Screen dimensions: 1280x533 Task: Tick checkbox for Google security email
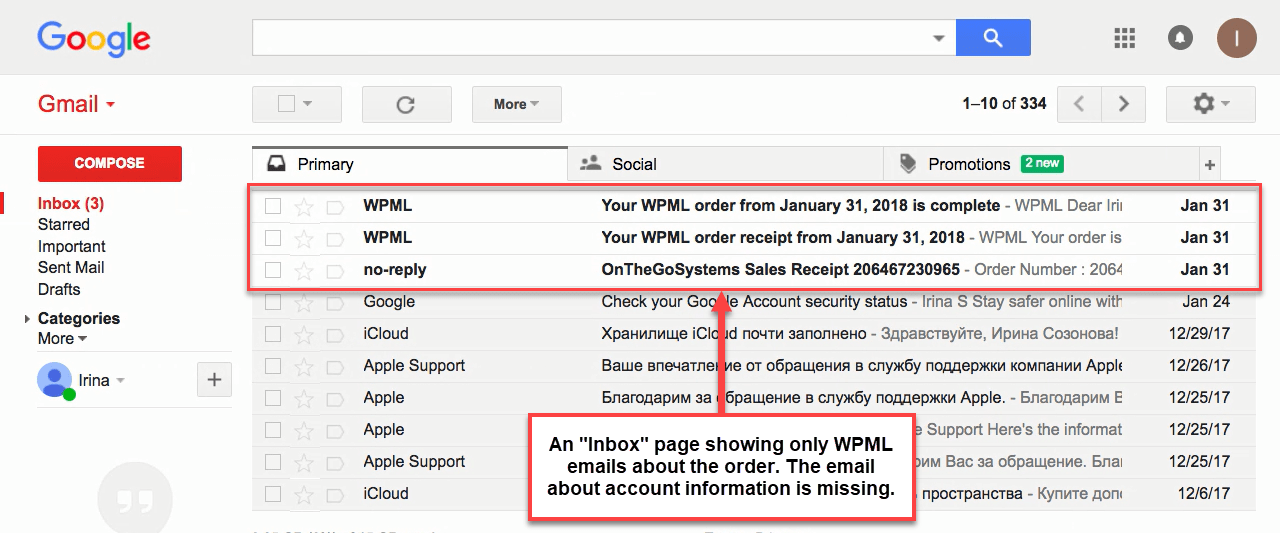tap(273, 302)
